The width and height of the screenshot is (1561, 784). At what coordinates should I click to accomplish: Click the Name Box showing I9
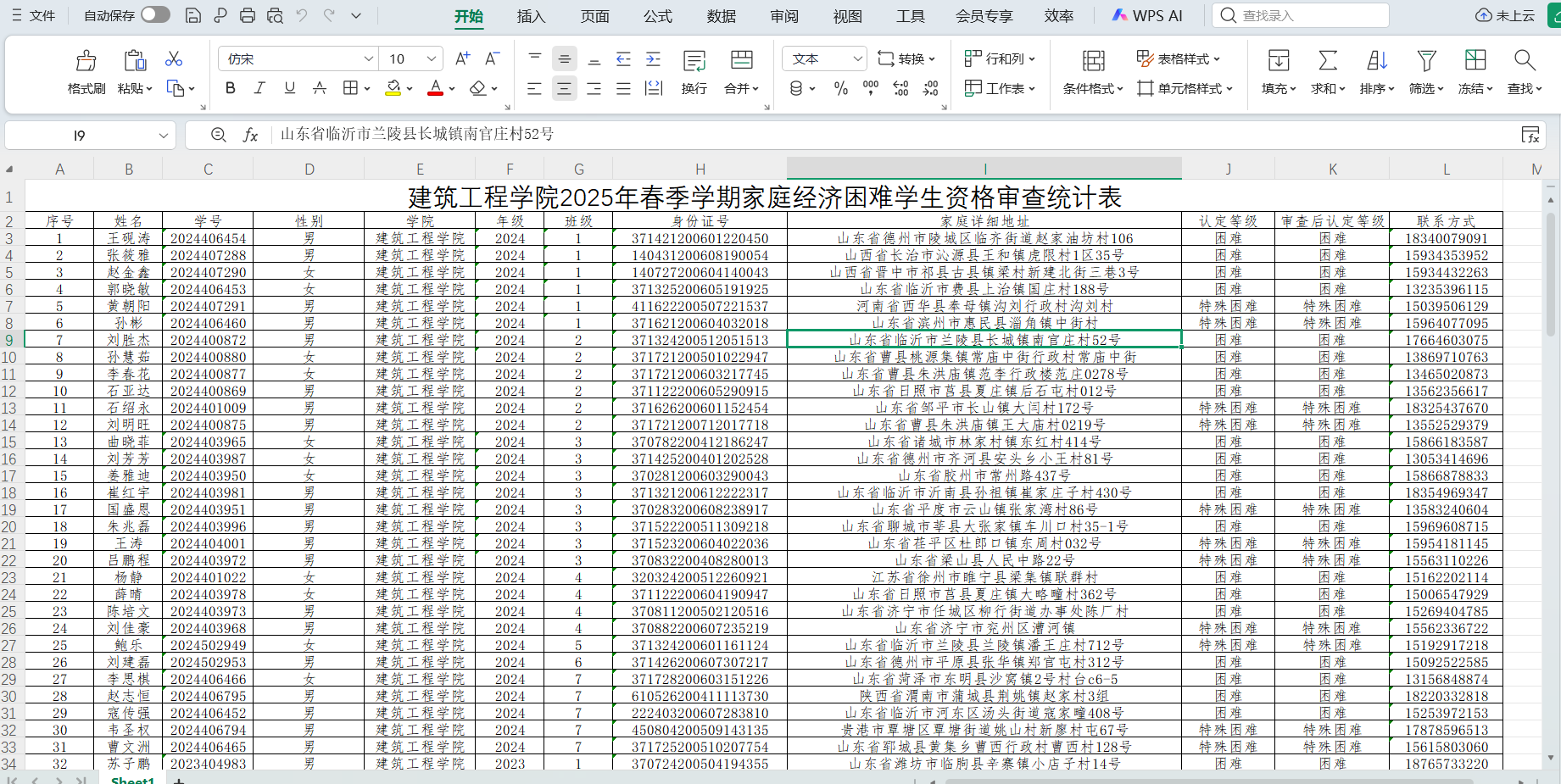[x=79, y=136]
